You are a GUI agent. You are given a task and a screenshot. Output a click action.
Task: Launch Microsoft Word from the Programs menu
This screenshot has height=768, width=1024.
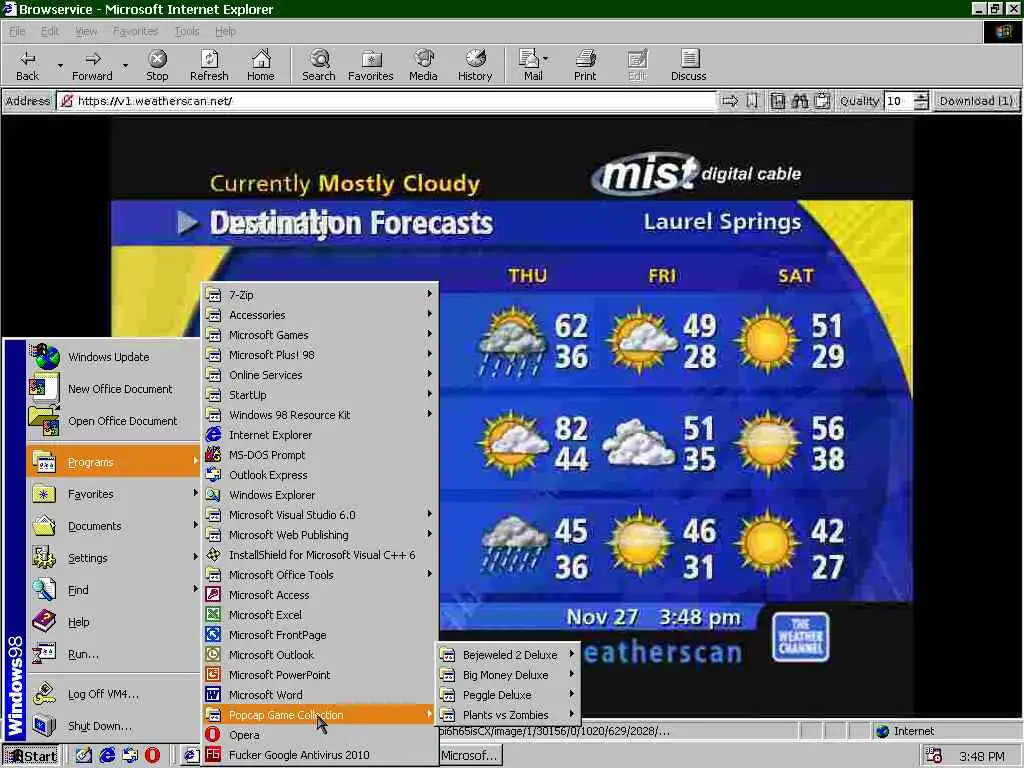[x=320, y=695]
